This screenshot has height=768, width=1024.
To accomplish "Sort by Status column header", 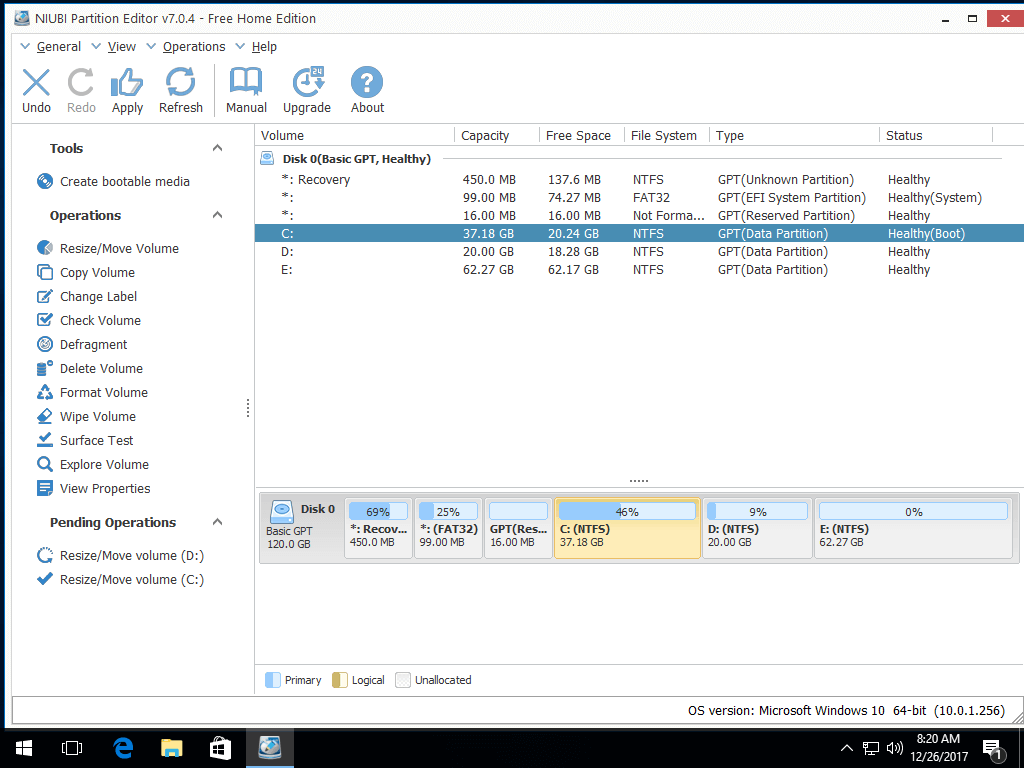I will [x=936, y=135].
